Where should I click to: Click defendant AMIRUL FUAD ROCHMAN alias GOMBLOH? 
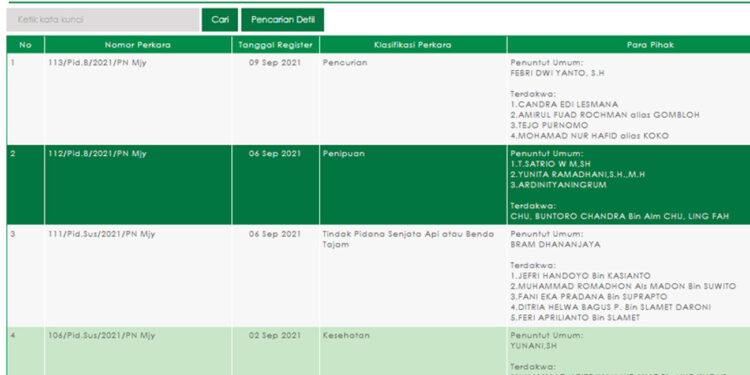(x=605, y=115)
